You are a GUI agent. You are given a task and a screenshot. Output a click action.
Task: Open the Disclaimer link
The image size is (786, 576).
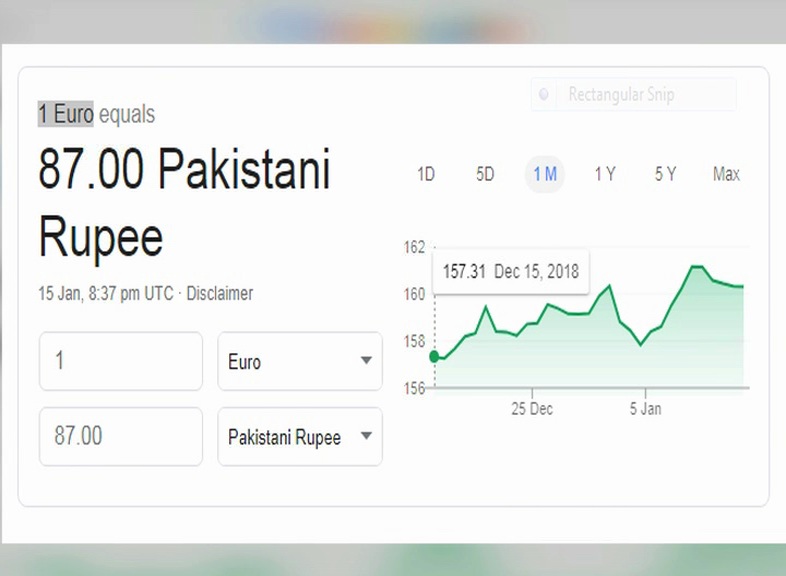[220, 293]
